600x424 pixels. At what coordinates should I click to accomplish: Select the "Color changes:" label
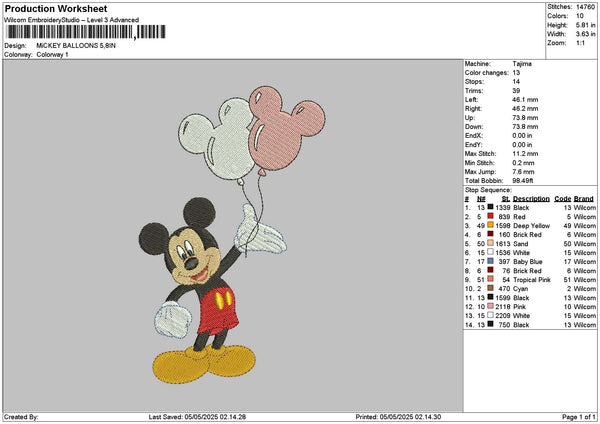pyautogui.click(x=487, y=73)
